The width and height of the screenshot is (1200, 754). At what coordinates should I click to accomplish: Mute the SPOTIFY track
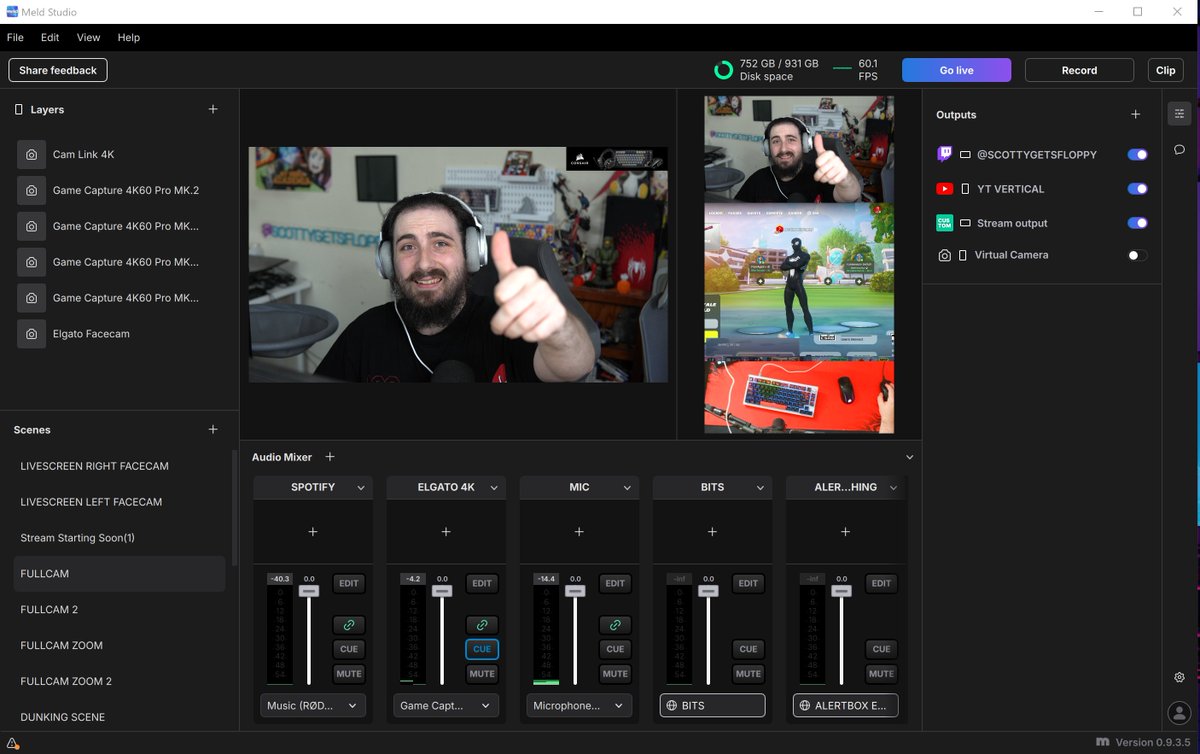pos(349,673)
